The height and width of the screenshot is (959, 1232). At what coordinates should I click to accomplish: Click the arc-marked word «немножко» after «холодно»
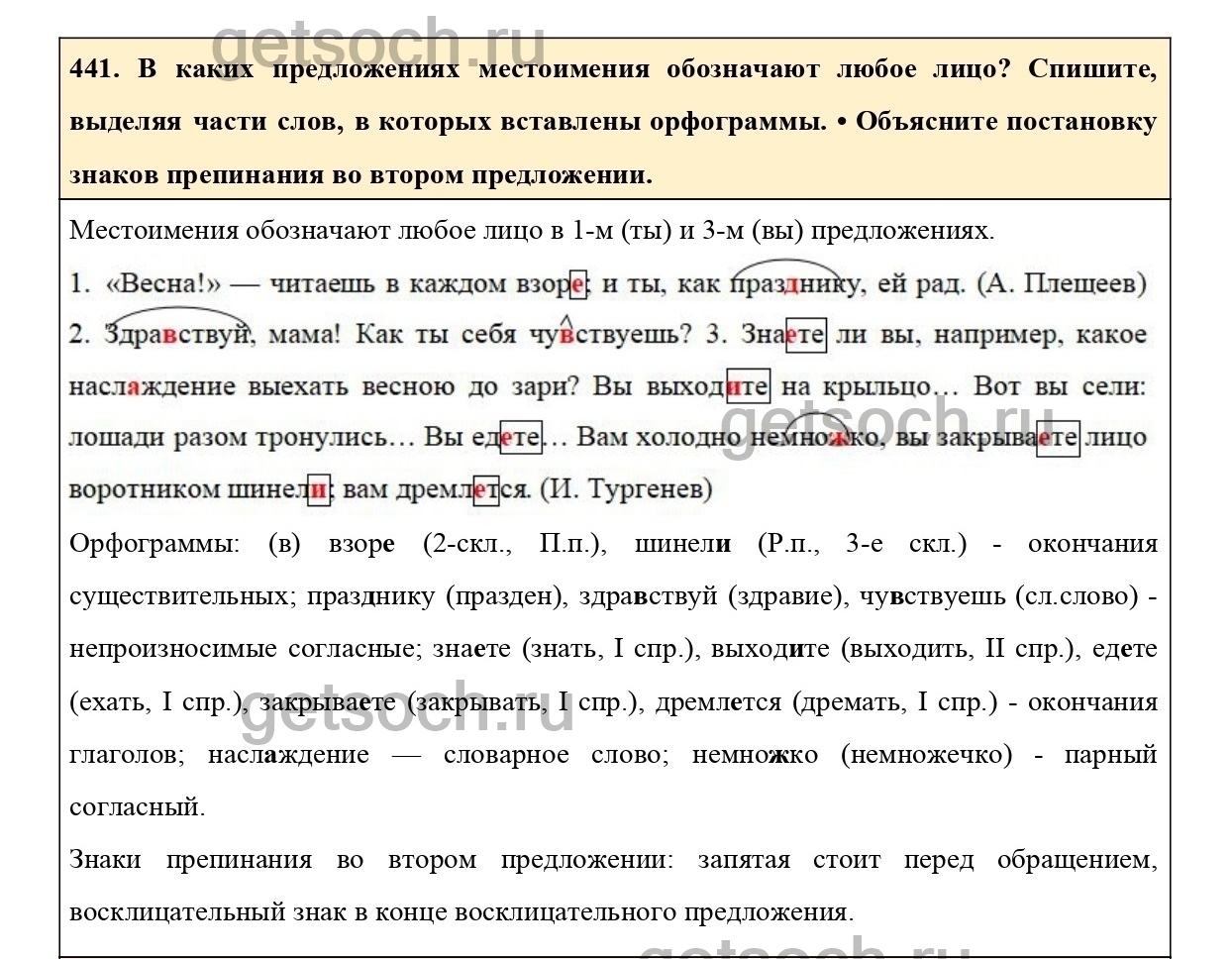point(814,438)
